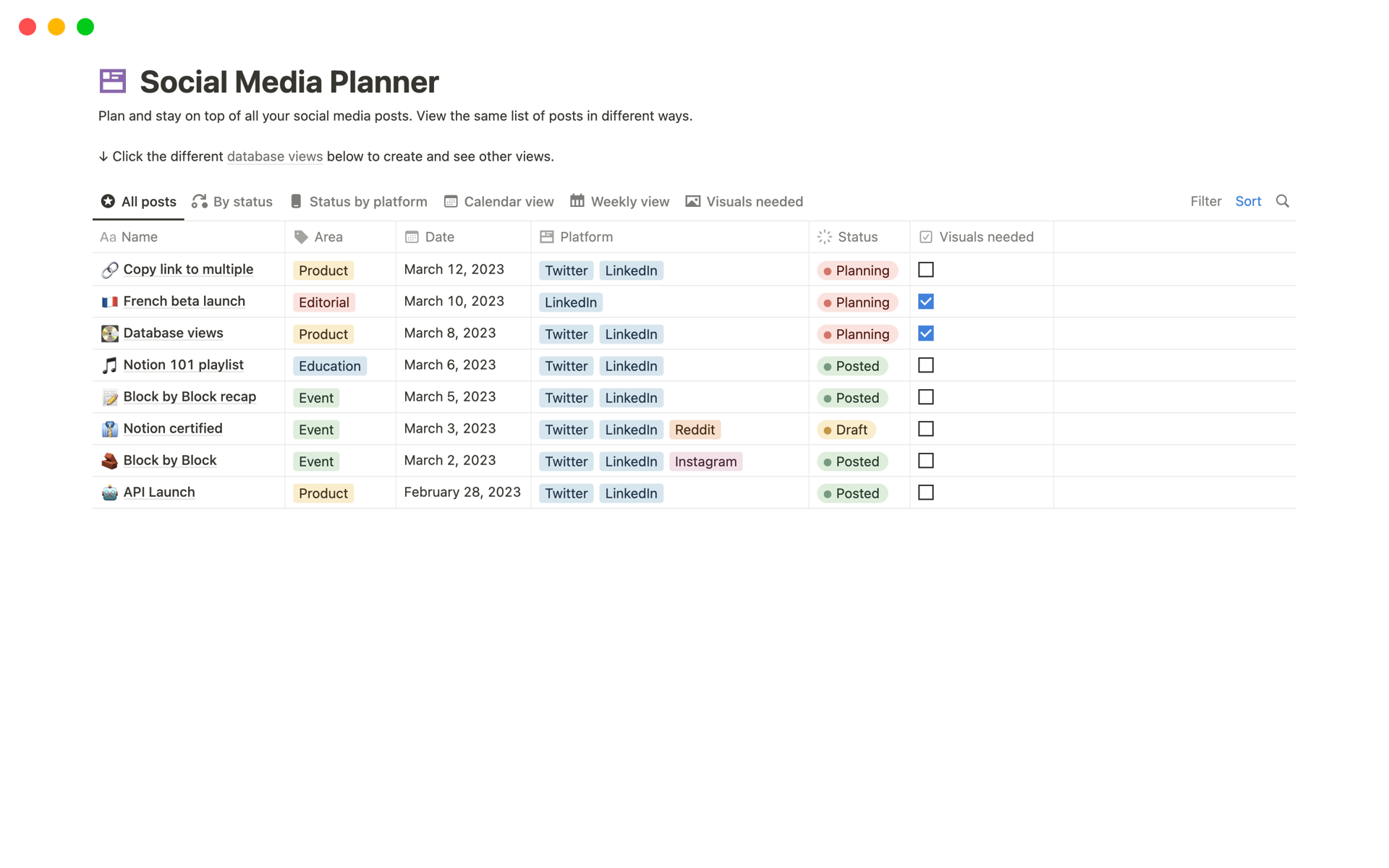Viewport: 1389px width, 868px height.
Task: Click the database views link in description
Action: [x=274, y=156]
